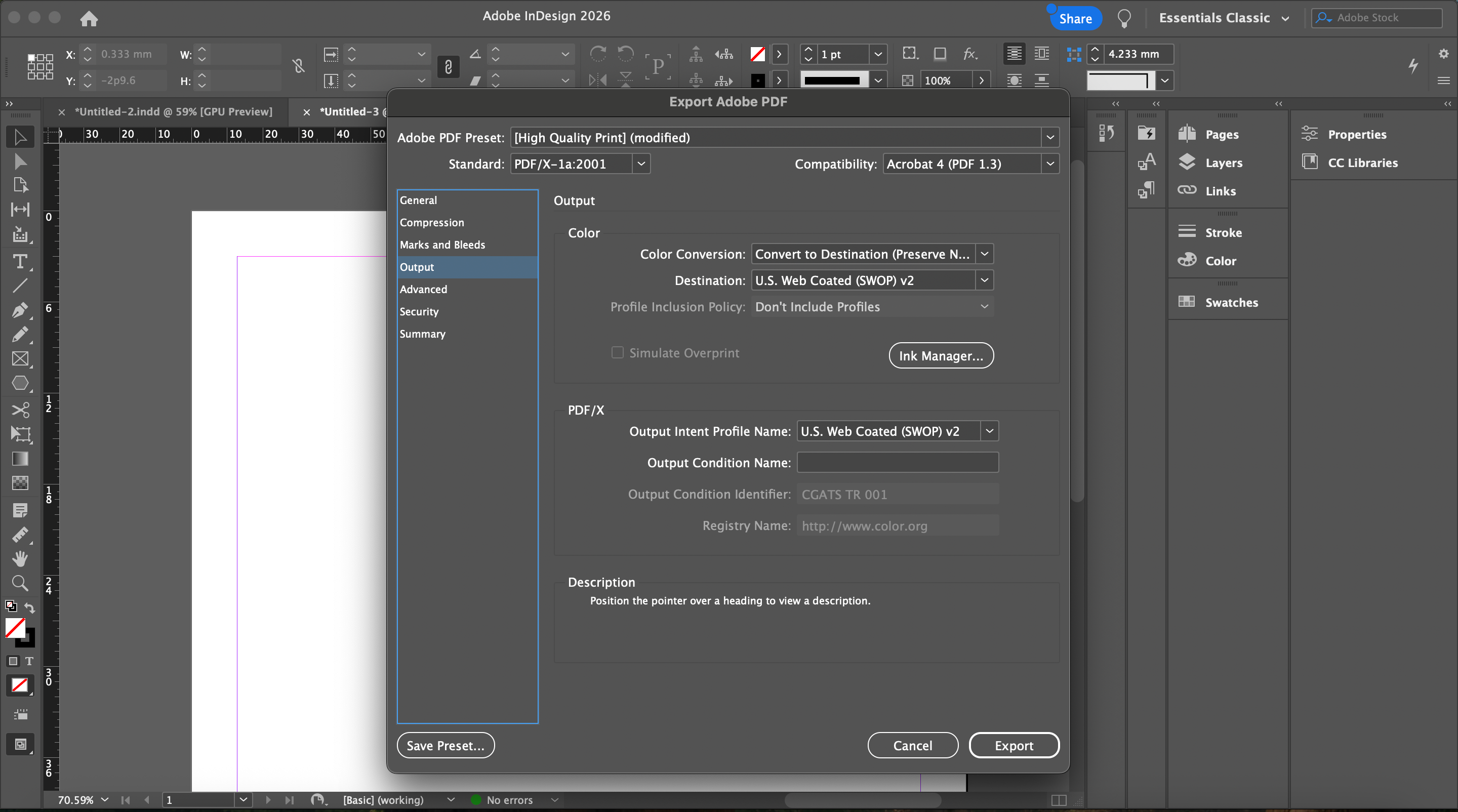Image resolution: width=1458 pixels, height=812 pixels.
Task: Swap the fill and stroke colors
Action: tap(30, 607)
